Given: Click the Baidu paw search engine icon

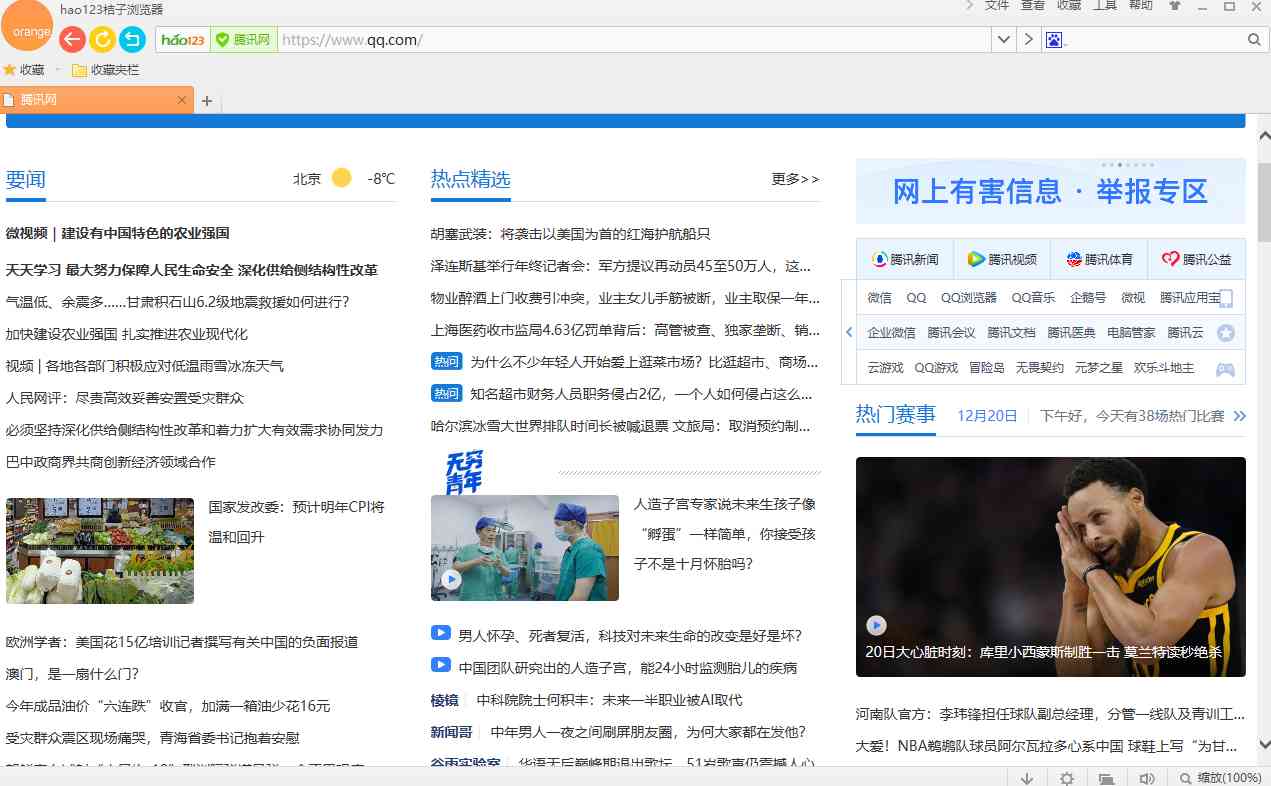Looking at the screenshot, I should click(x=1054, y=40).
